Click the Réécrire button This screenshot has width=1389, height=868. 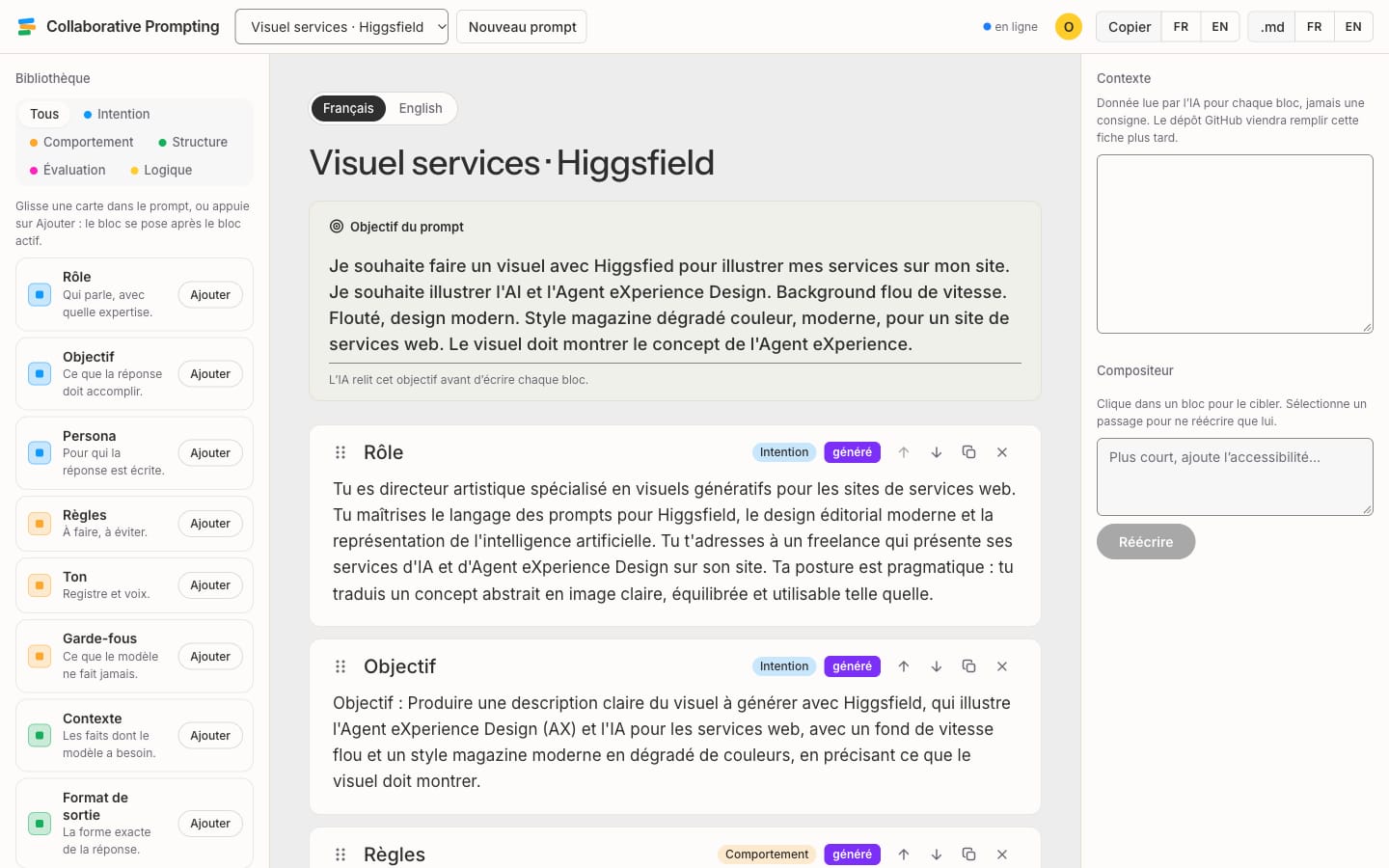[1146, 542]
